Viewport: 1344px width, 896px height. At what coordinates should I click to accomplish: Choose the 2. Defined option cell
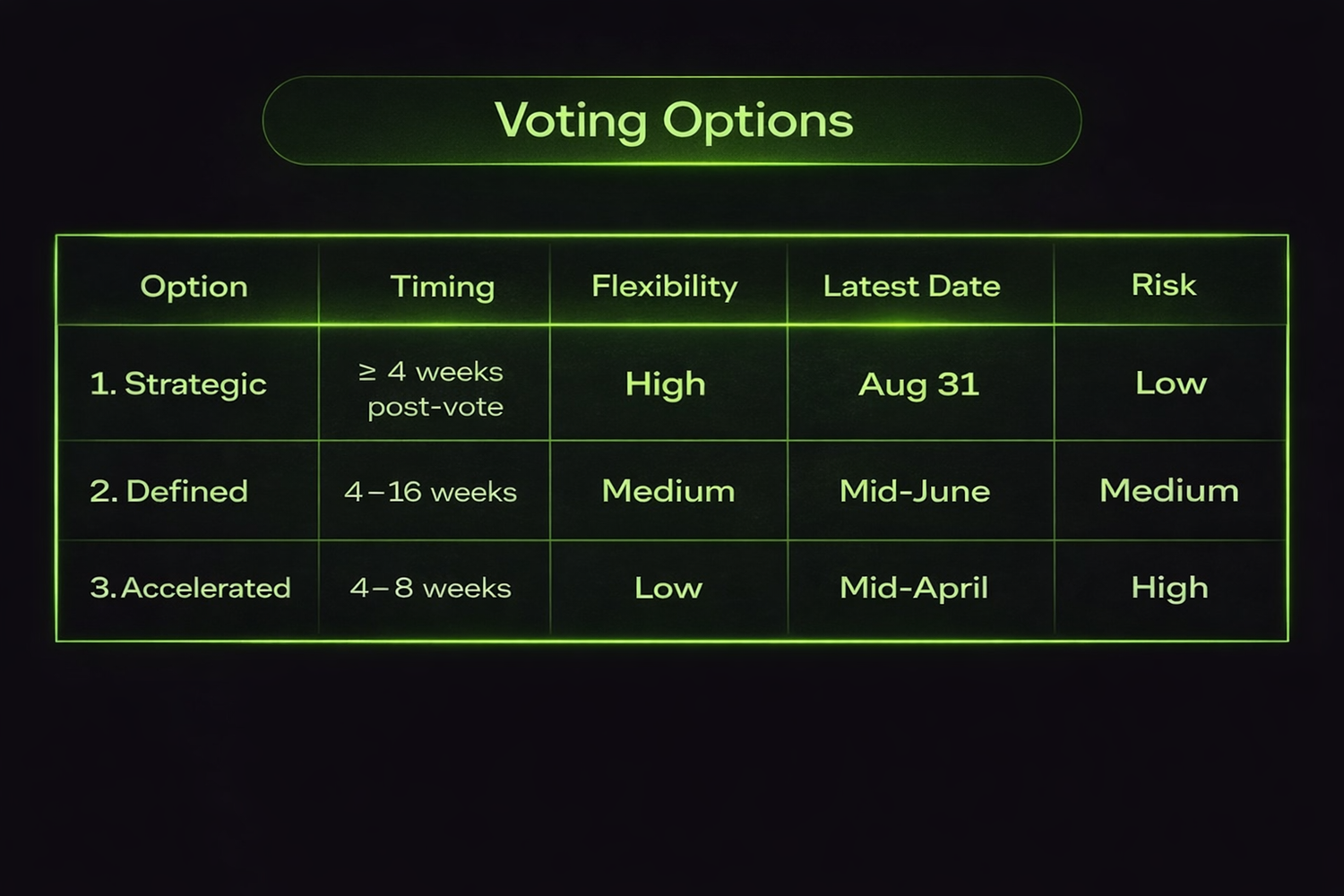168,491
